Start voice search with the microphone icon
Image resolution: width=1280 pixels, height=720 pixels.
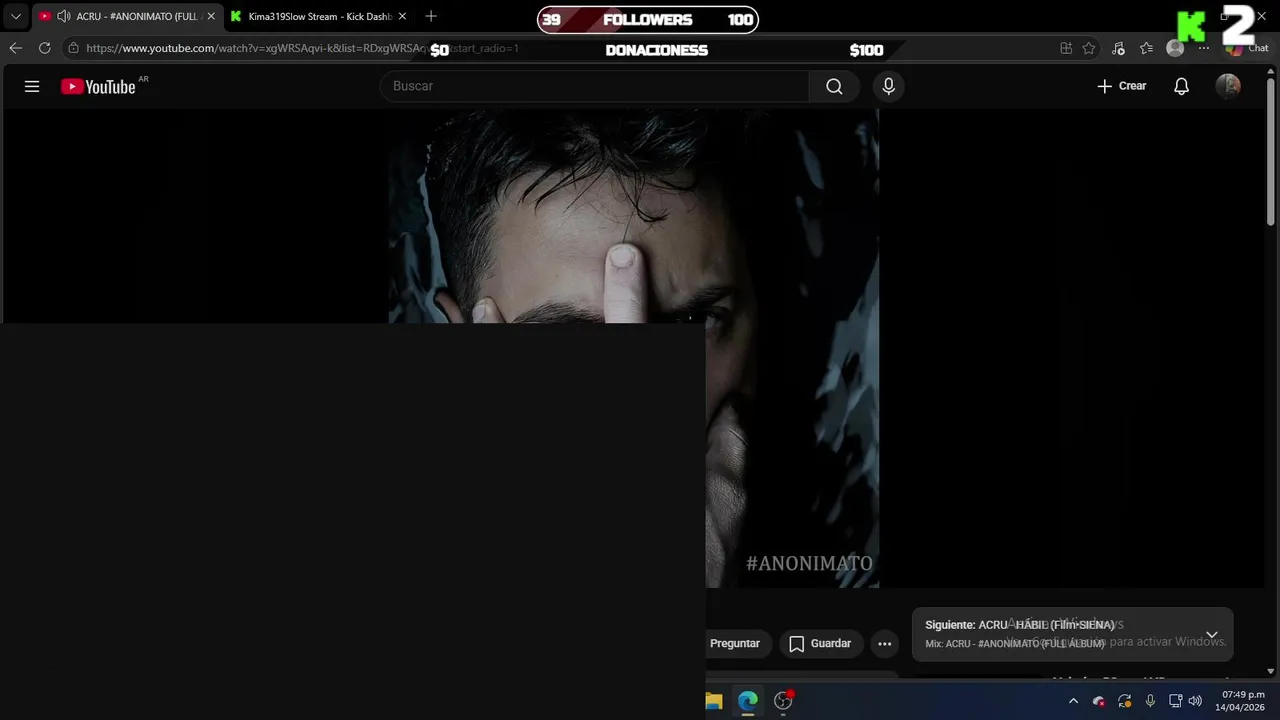(888, 86)
